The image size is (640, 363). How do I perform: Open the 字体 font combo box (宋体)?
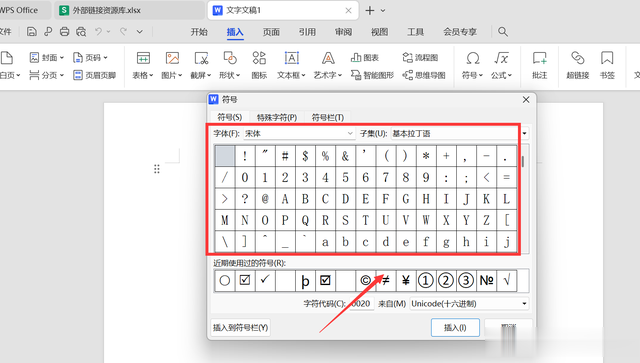click(x=299, y=134)
